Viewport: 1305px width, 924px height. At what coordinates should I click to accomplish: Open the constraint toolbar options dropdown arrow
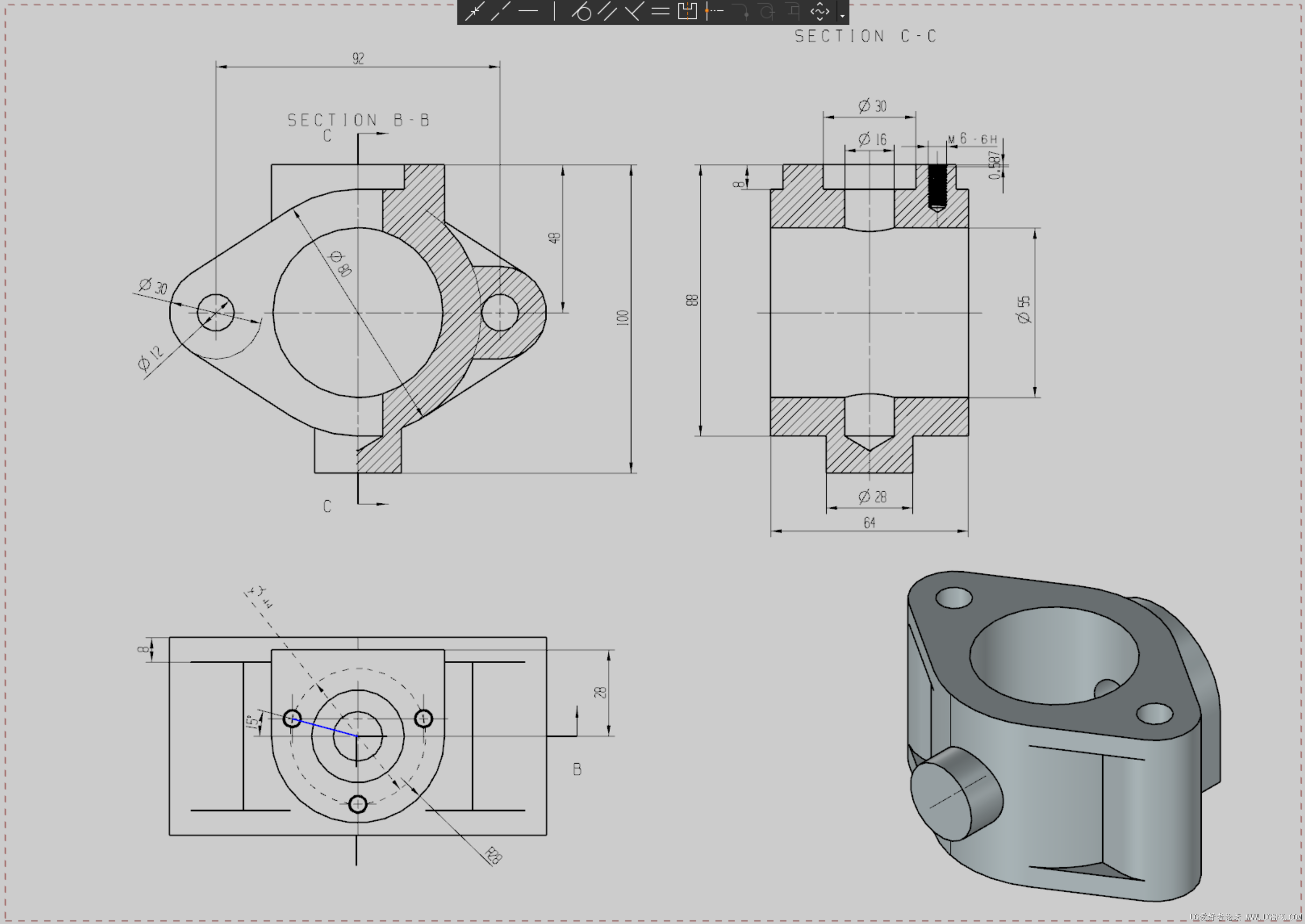842,16
